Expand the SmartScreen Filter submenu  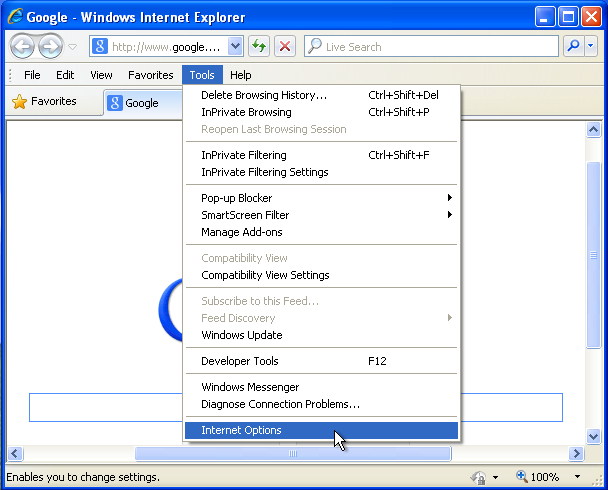click(x=321, y=215)
